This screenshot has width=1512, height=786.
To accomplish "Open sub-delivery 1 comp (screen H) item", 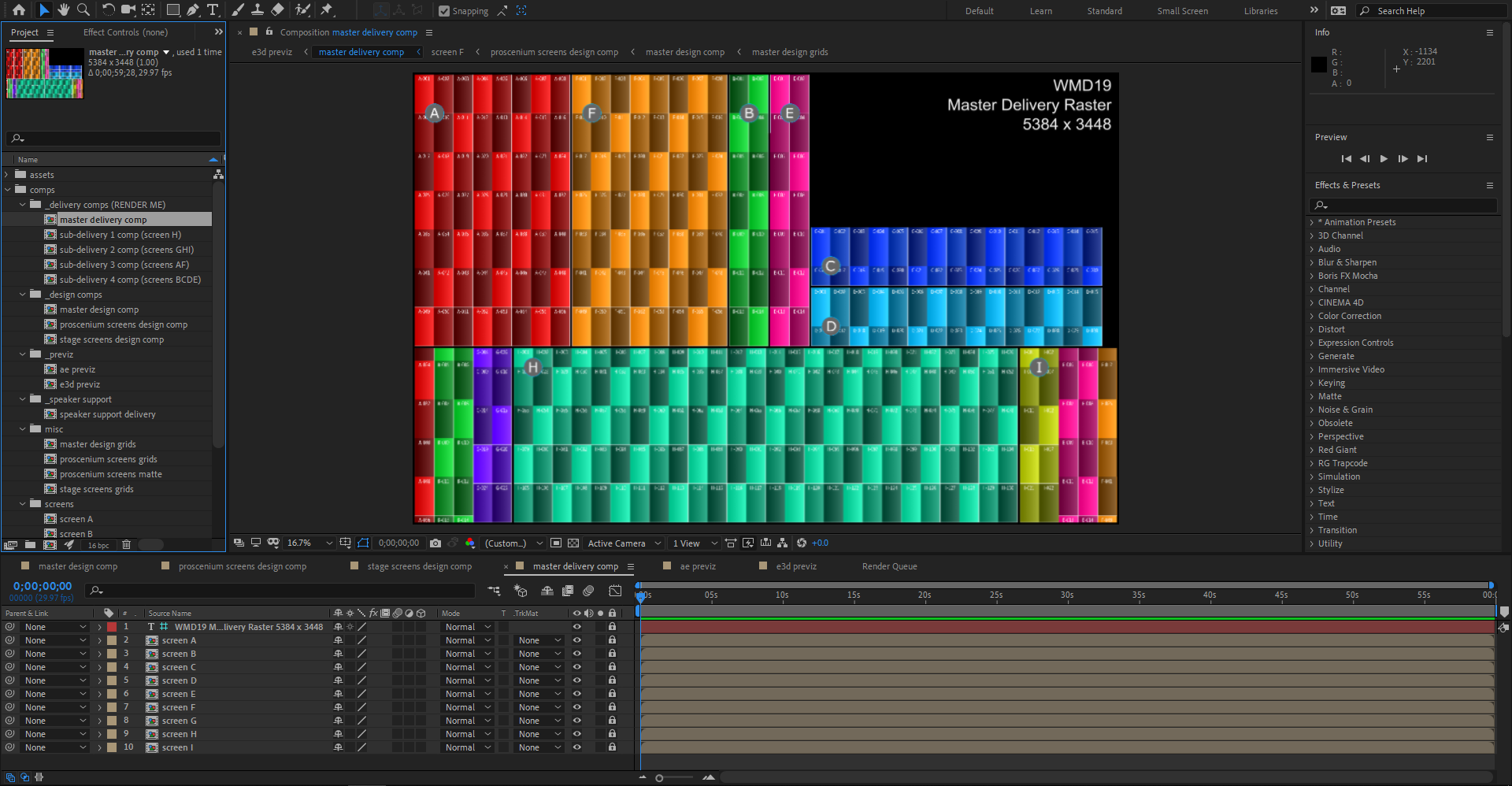I will tap(120, 235).
